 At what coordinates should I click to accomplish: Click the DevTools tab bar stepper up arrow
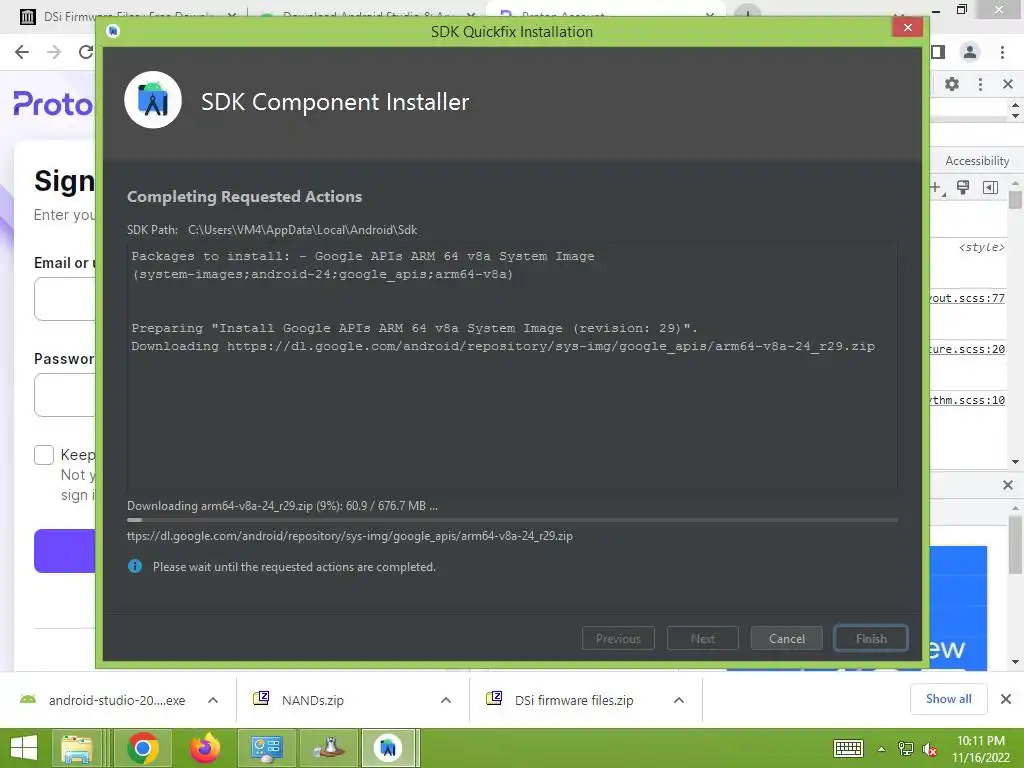1014,104
